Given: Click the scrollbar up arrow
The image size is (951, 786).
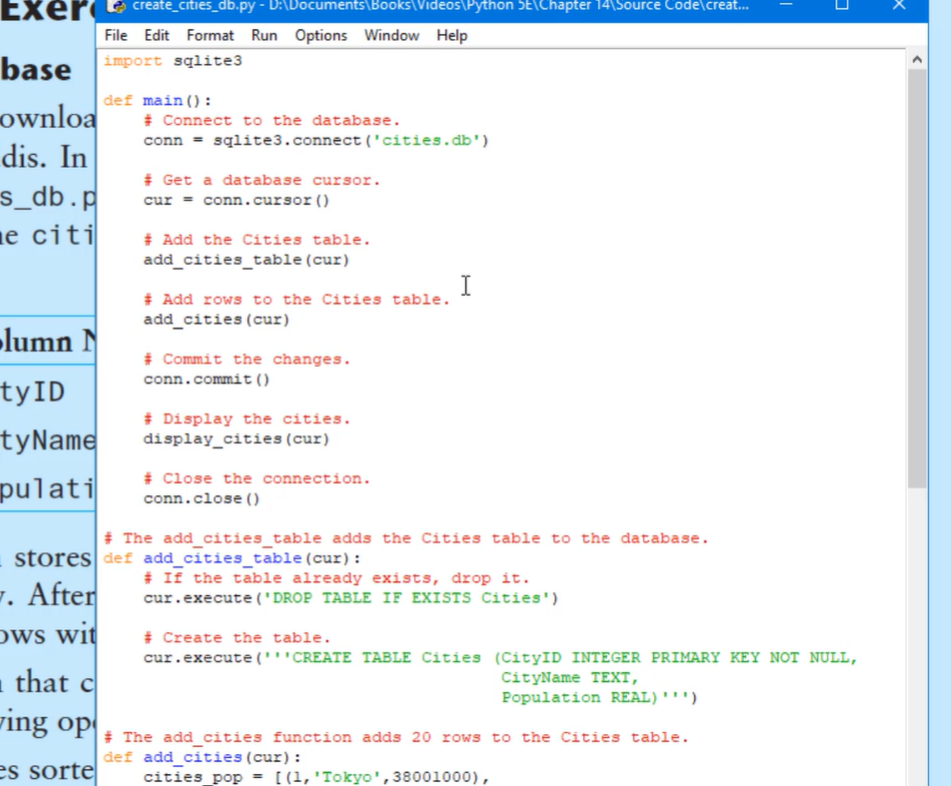Looking at the screenshot, I should tap(917, 59).
